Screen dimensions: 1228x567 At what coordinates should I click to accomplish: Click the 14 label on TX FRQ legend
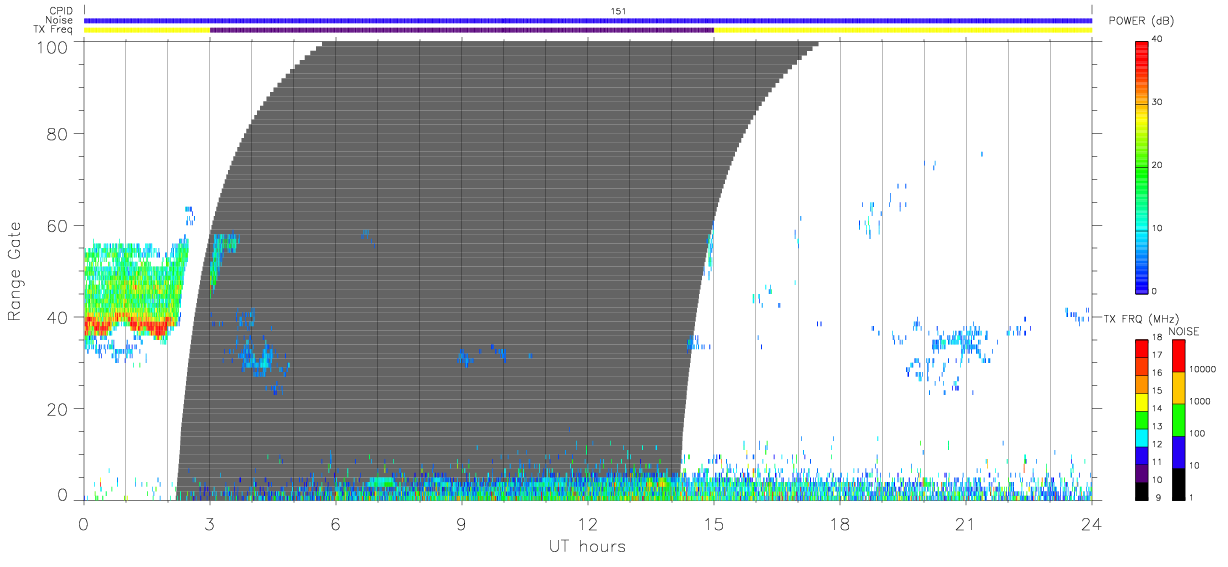[x=1157, y=408]
